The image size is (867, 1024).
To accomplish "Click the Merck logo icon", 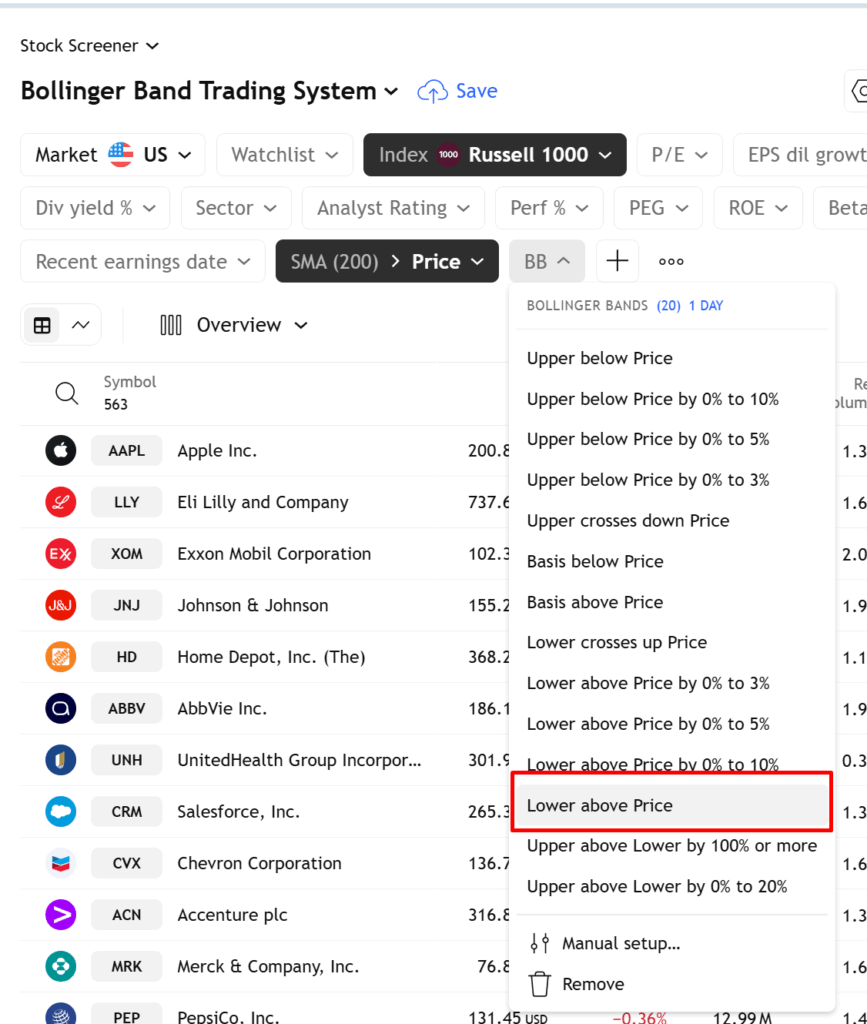I will click(x=61, y=967).
